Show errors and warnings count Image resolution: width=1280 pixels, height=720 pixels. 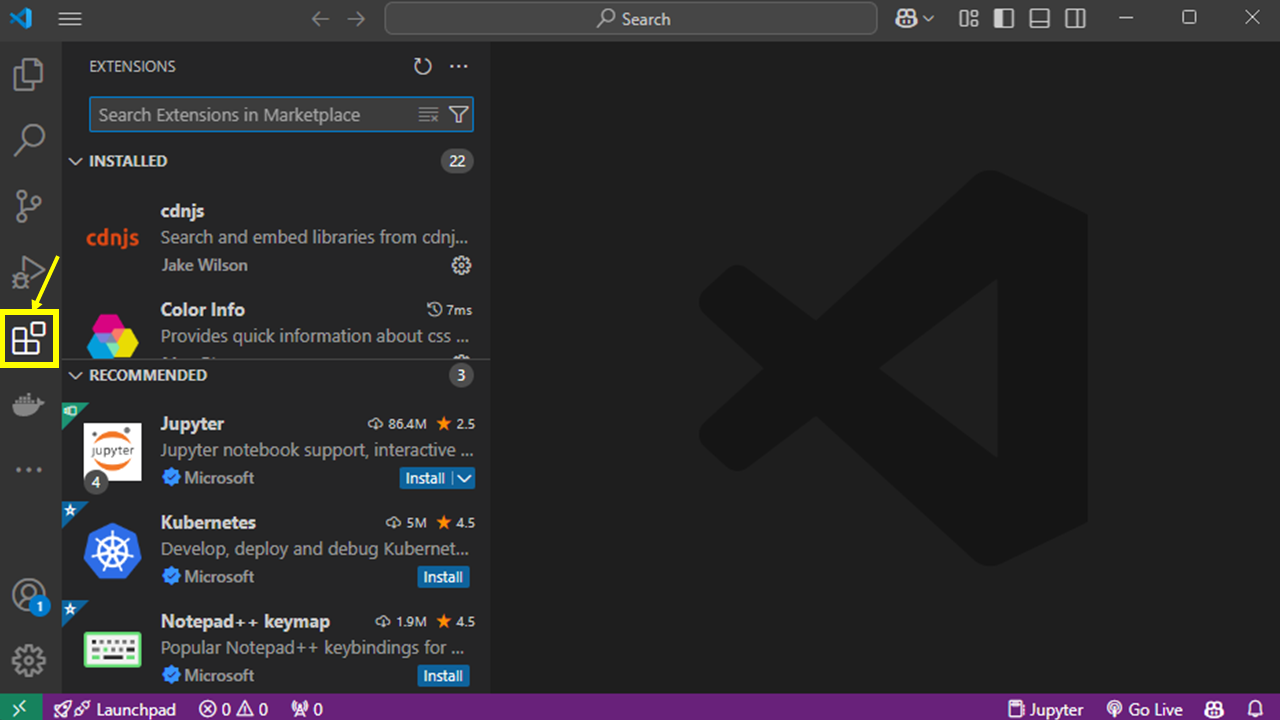(233, 708)
